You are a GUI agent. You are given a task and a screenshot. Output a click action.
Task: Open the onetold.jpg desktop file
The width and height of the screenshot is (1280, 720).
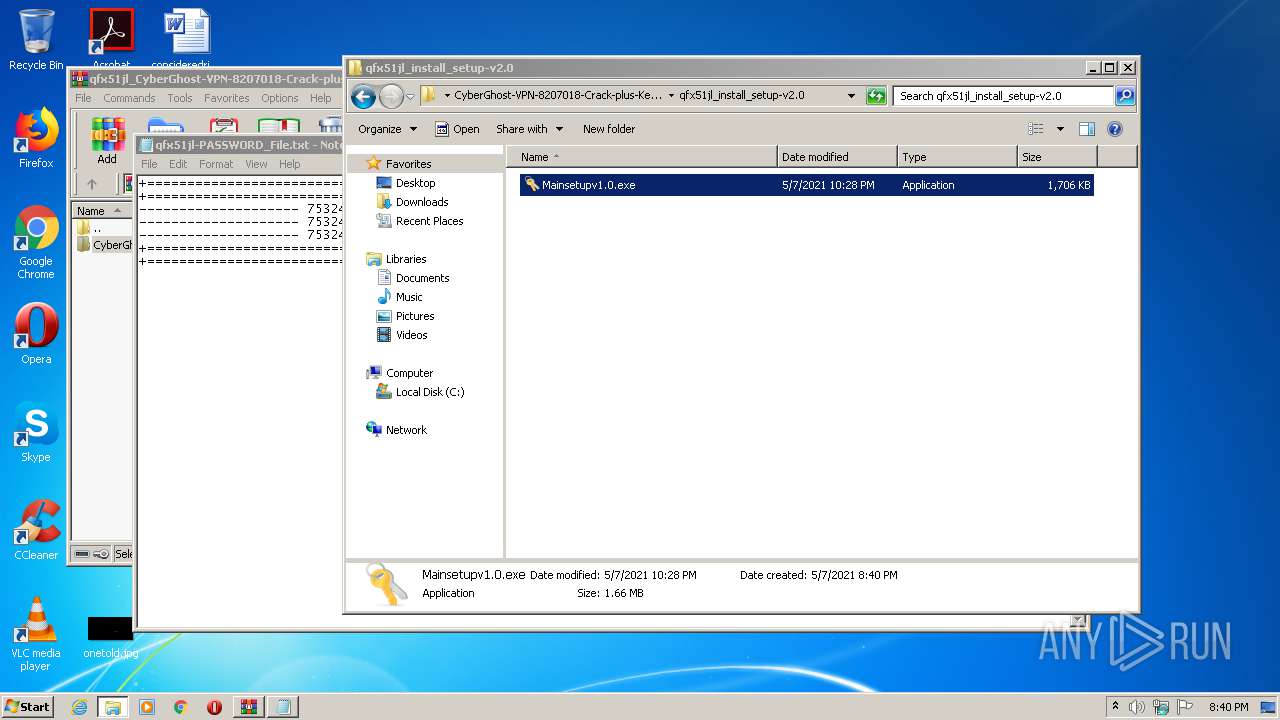pos(110,637)
